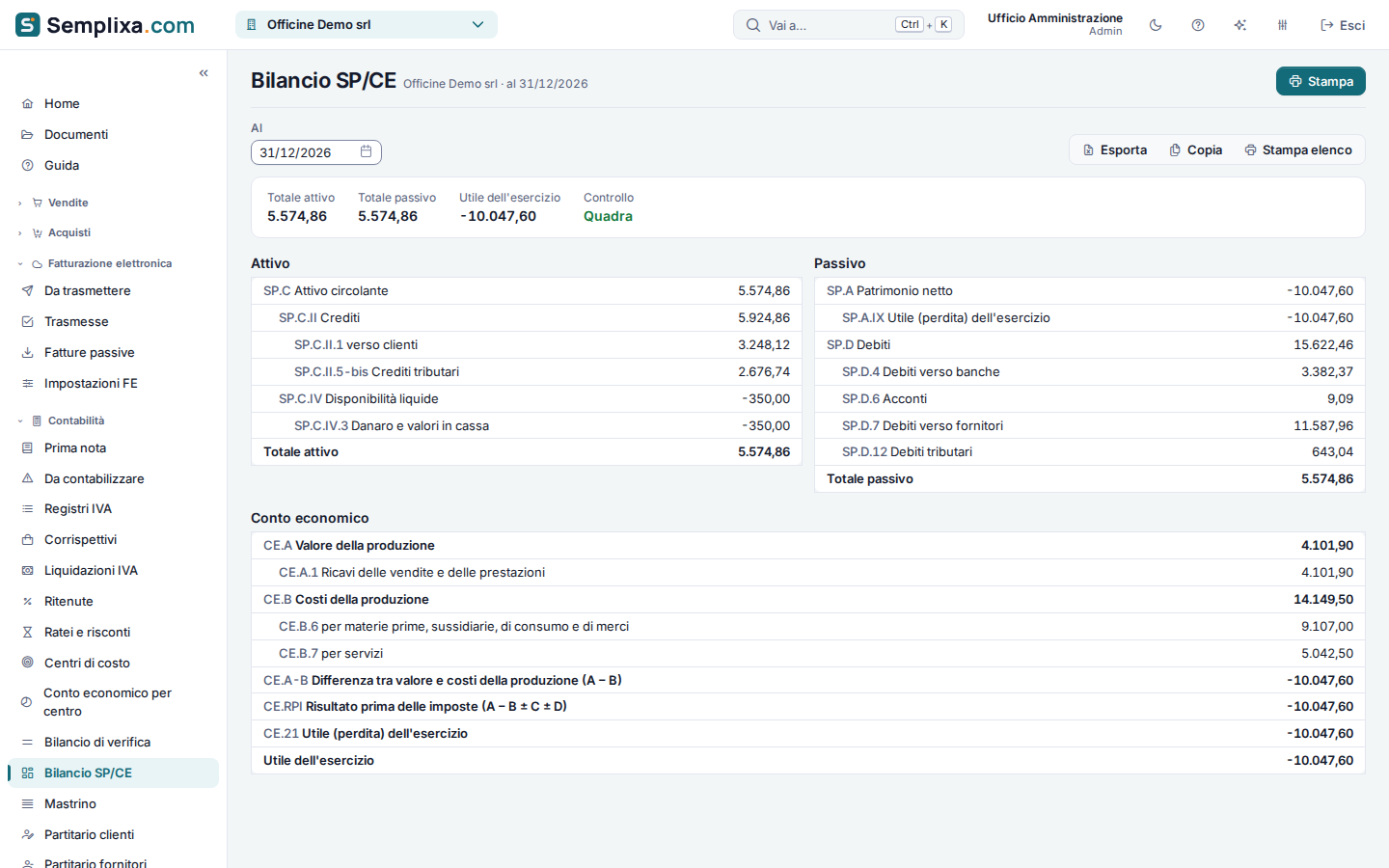The width and height of the screenshot is (1389, 868).
Task: Open the settings sliders icon in header
Action: [1283, 25]
